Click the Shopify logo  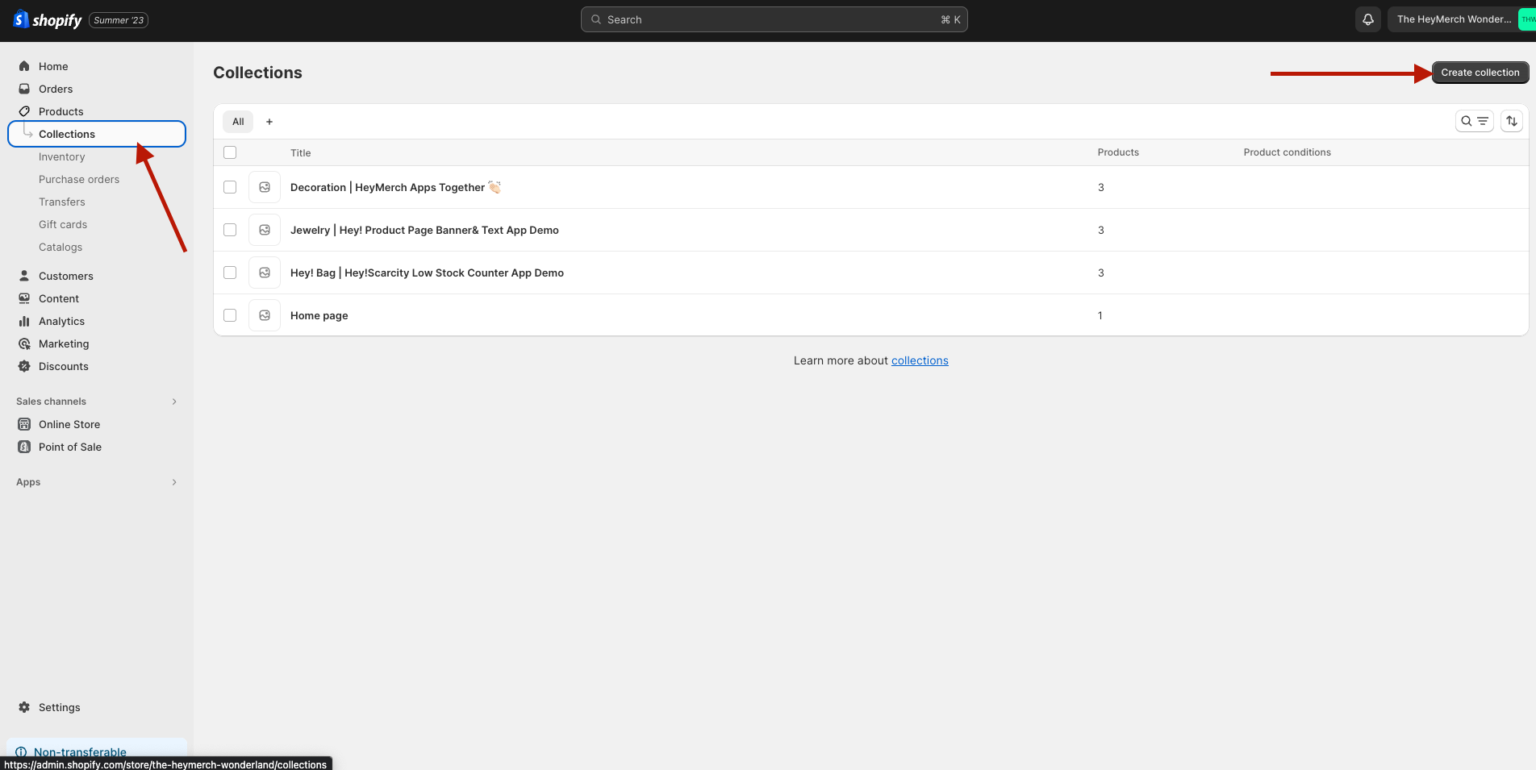click(x=47, y=19)
